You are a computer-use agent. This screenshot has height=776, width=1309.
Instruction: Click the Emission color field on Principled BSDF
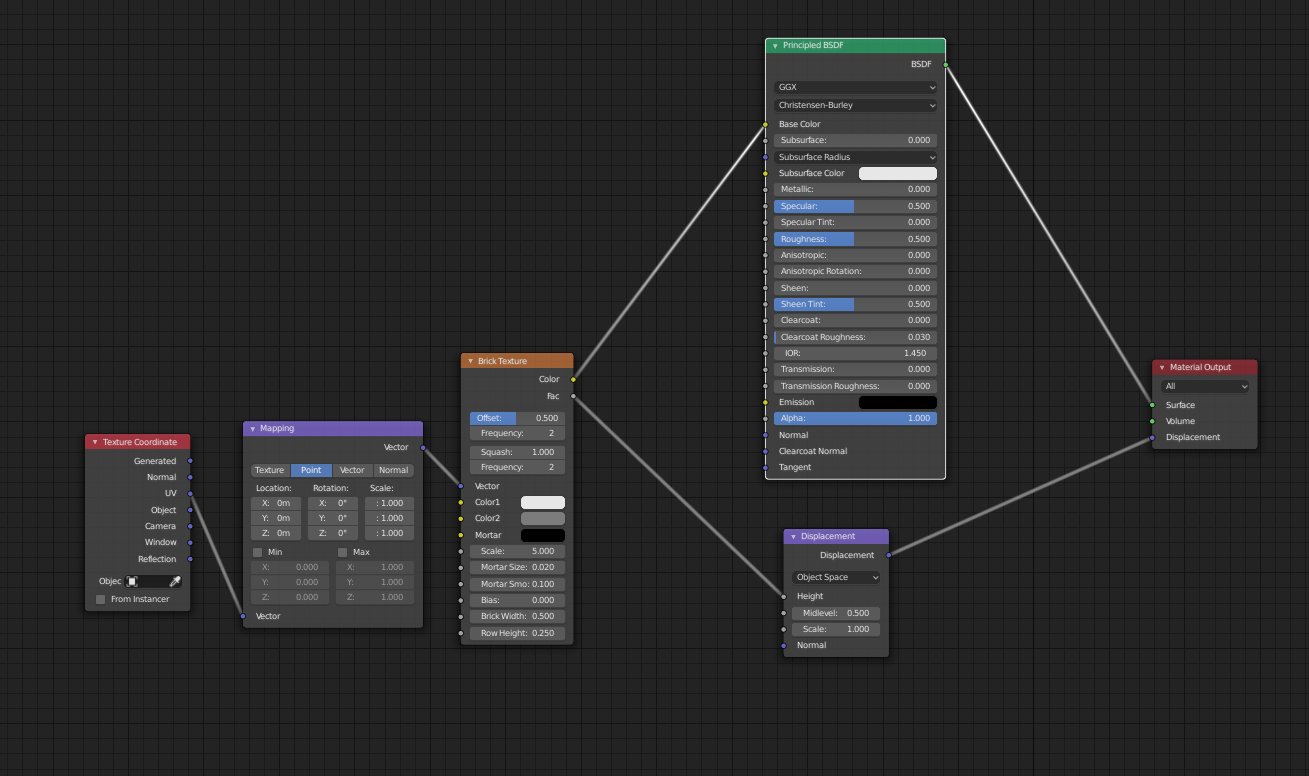(897, 401)
